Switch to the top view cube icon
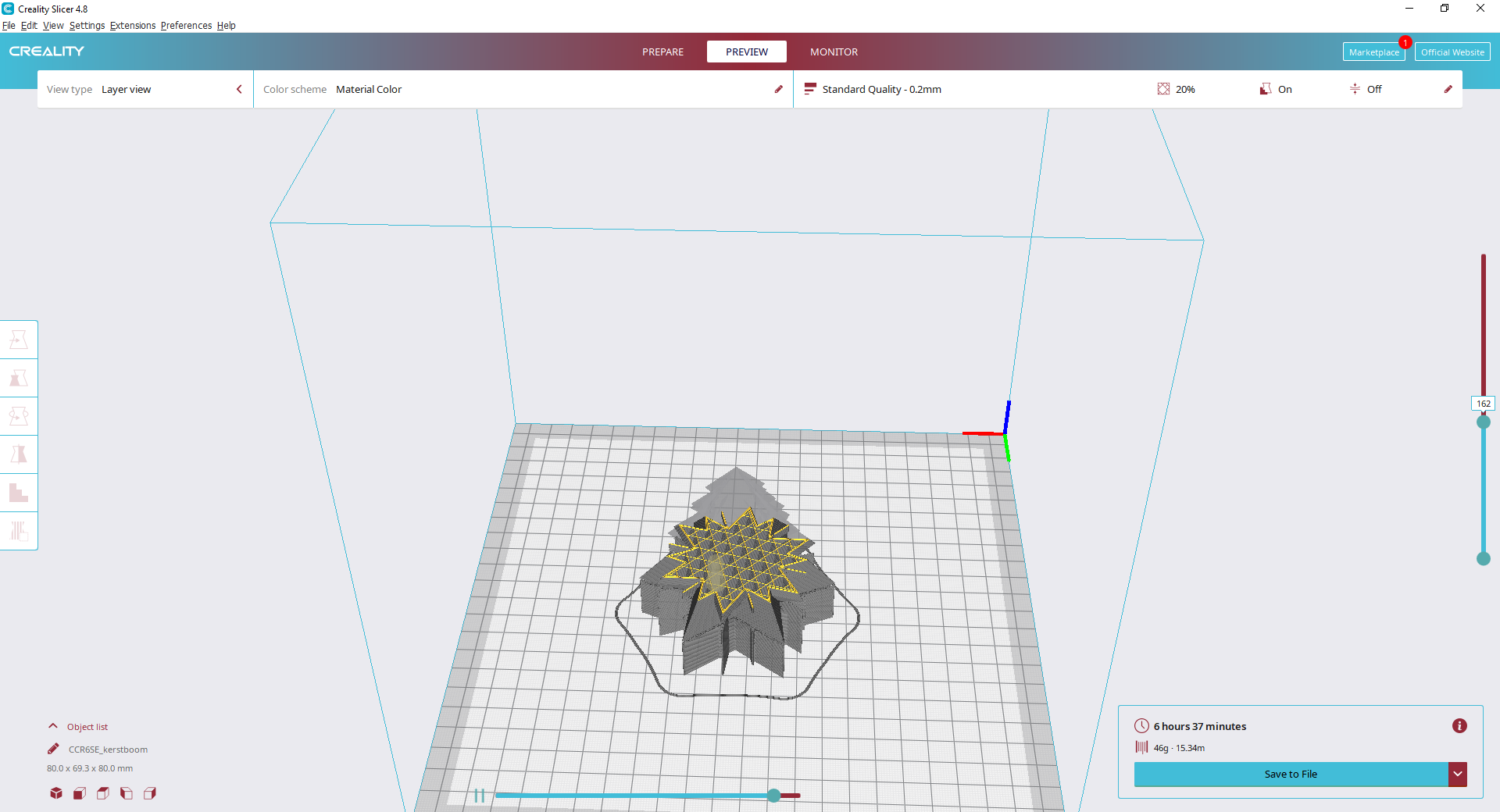Viewport: 1500px width, 812px height. click(103, 793)
